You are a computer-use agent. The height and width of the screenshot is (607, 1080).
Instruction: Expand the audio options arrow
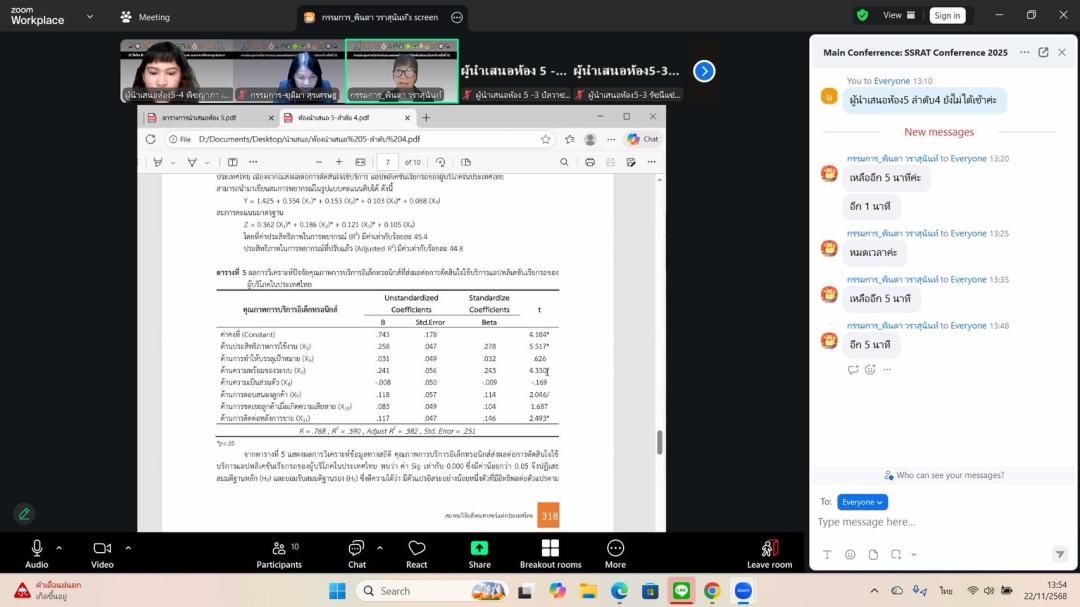[59, 548]
